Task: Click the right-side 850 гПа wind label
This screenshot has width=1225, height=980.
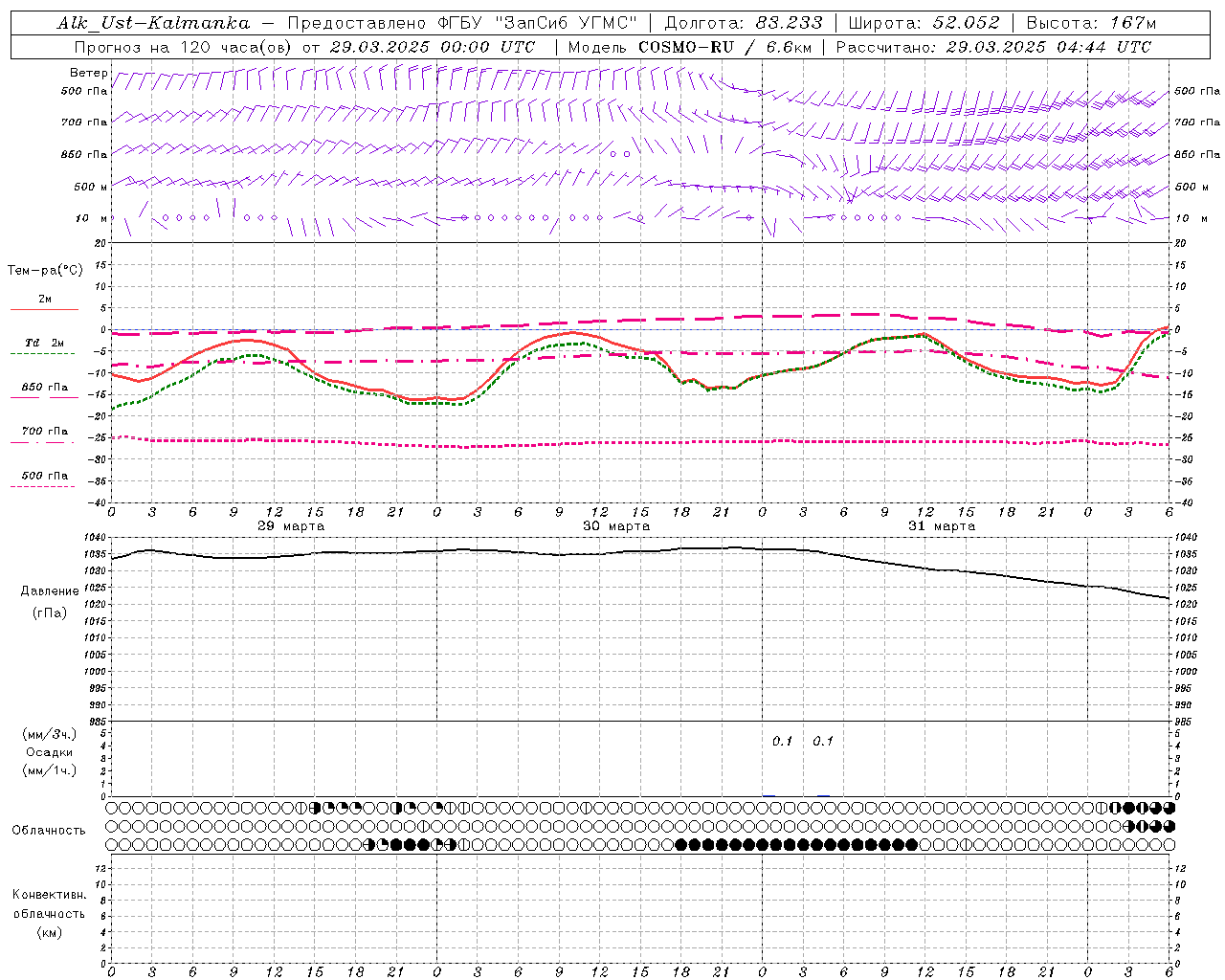Action: (1197, 154)
